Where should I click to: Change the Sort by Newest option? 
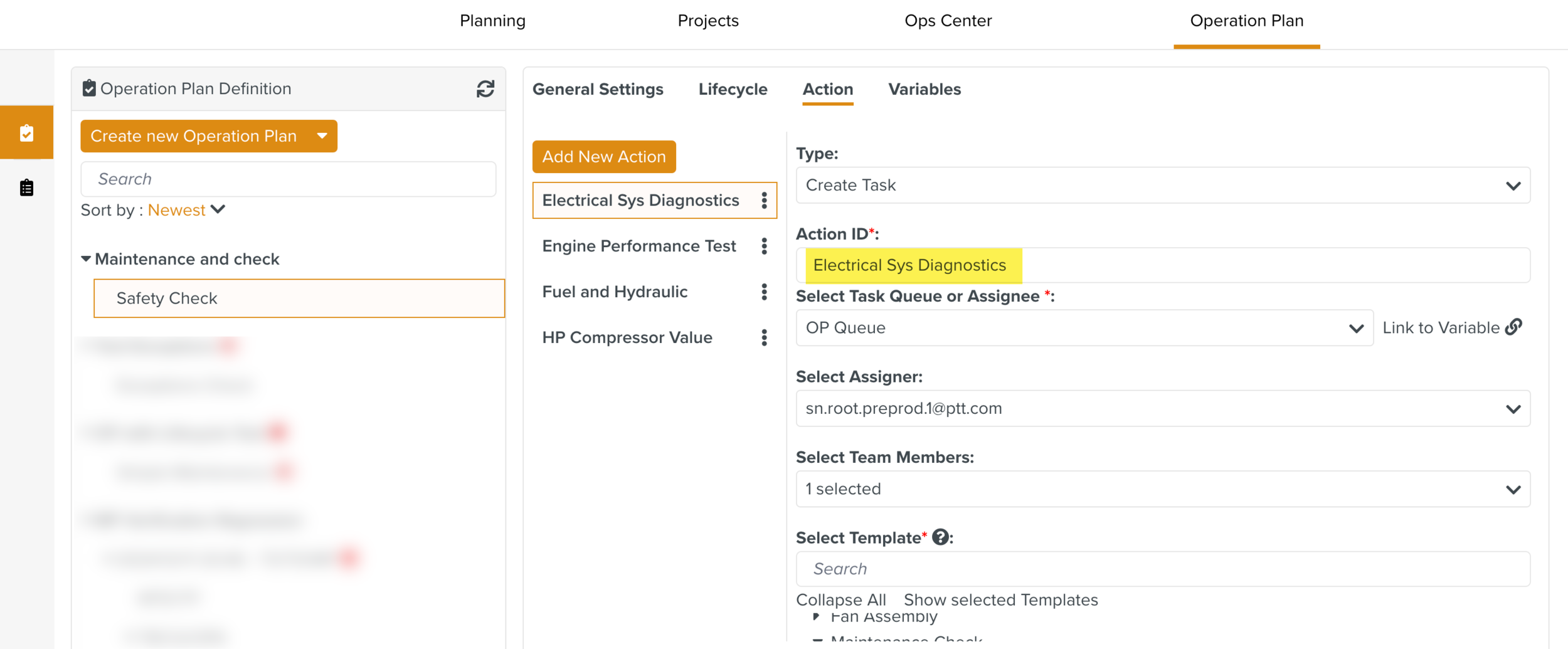click(186, 210)
